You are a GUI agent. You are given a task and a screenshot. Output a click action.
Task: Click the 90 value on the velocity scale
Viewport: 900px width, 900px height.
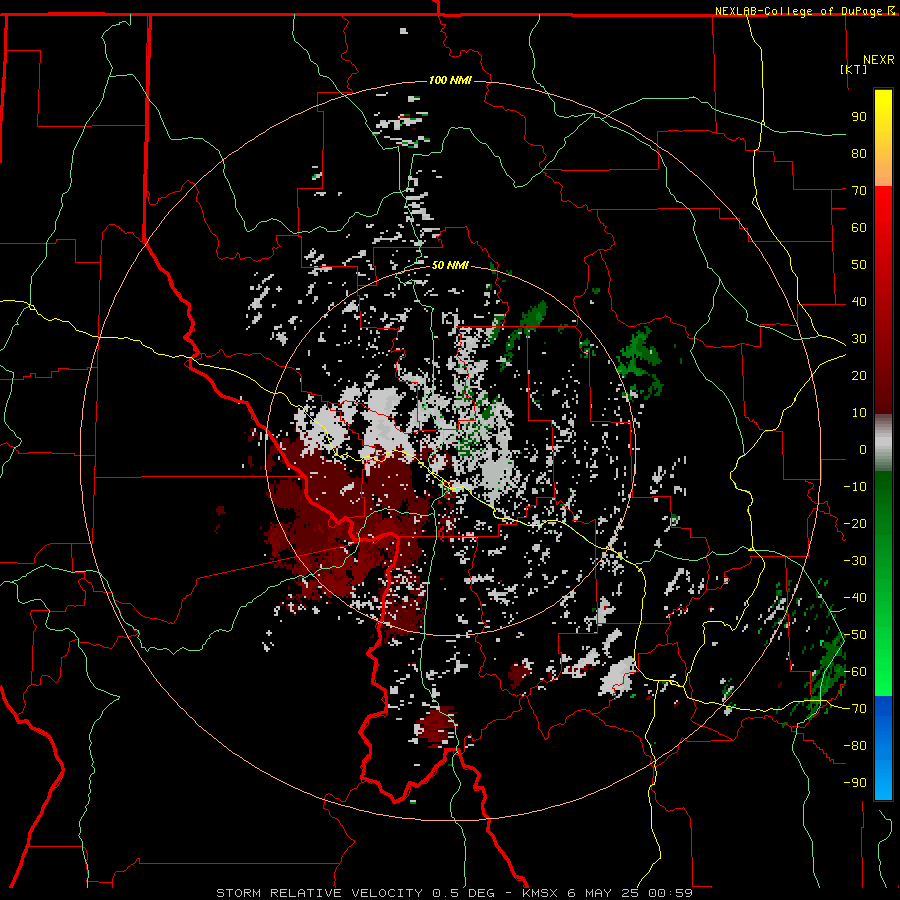[859, 117]
